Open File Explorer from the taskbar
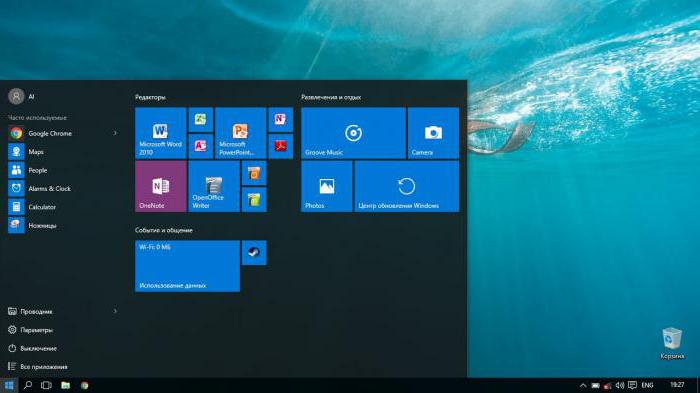The width and height of the screenshot is (700, 393). click(x=66, y=385)
